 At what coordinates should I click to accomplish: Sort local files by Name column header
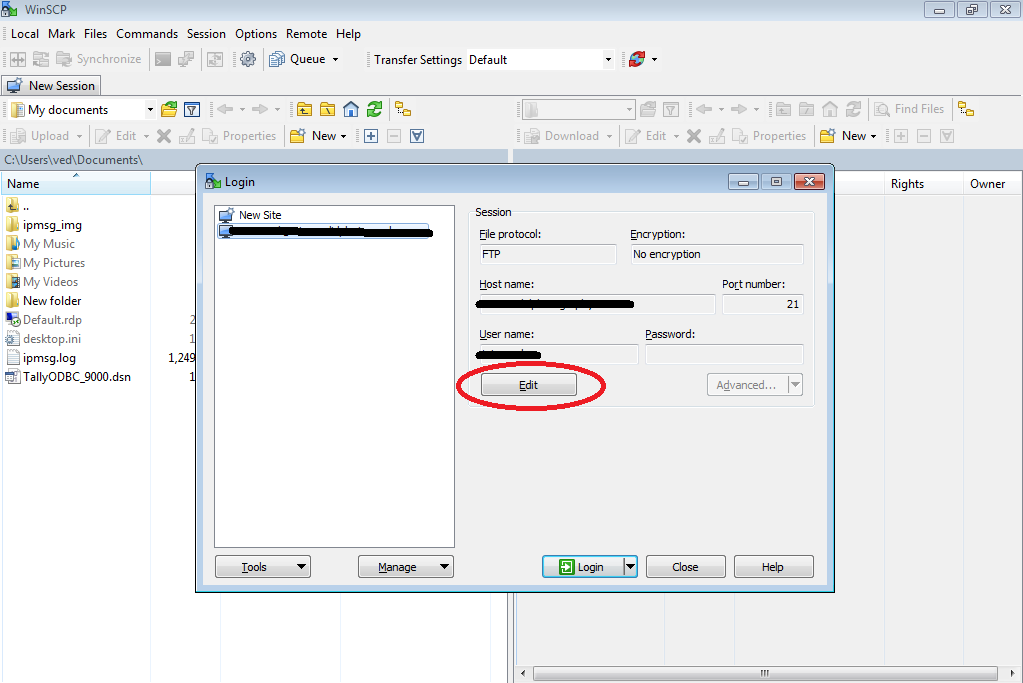click(76, 184)
